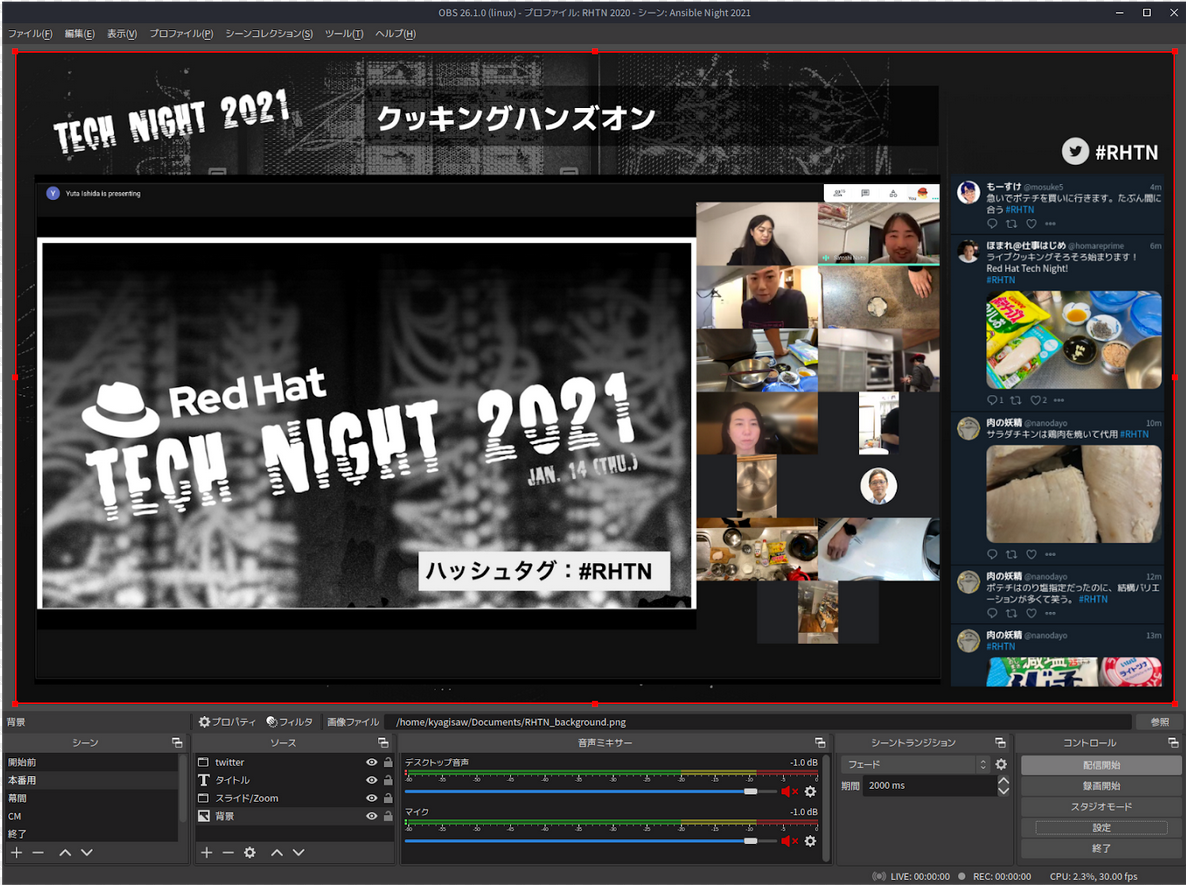Image resolution: width=1186 pixels, height=885 pixels.
Task: Open the 表示(V) menu
Action: pos(122,33)
